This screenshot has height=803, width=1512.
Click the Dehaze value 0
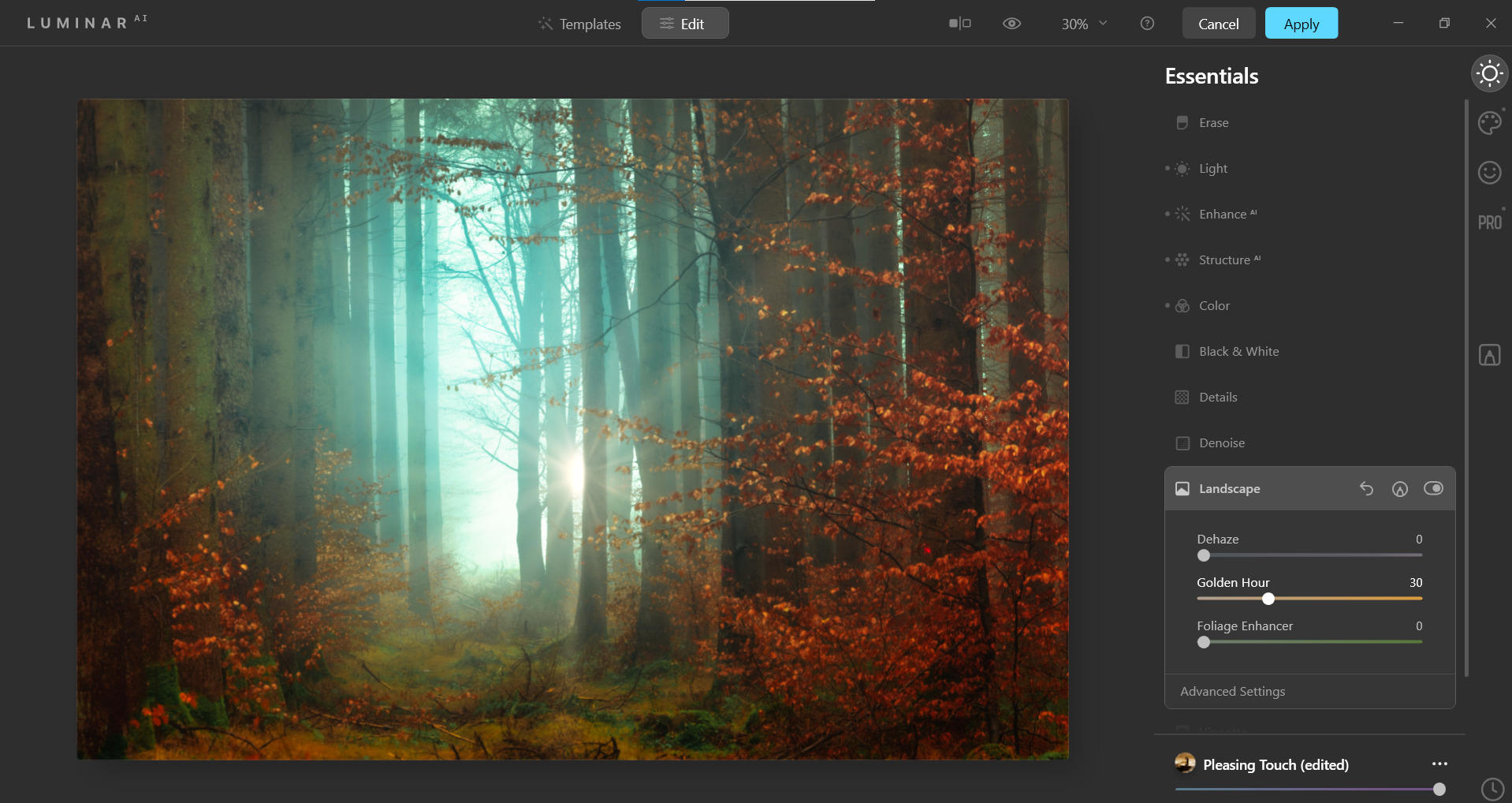pos(1419,540)
